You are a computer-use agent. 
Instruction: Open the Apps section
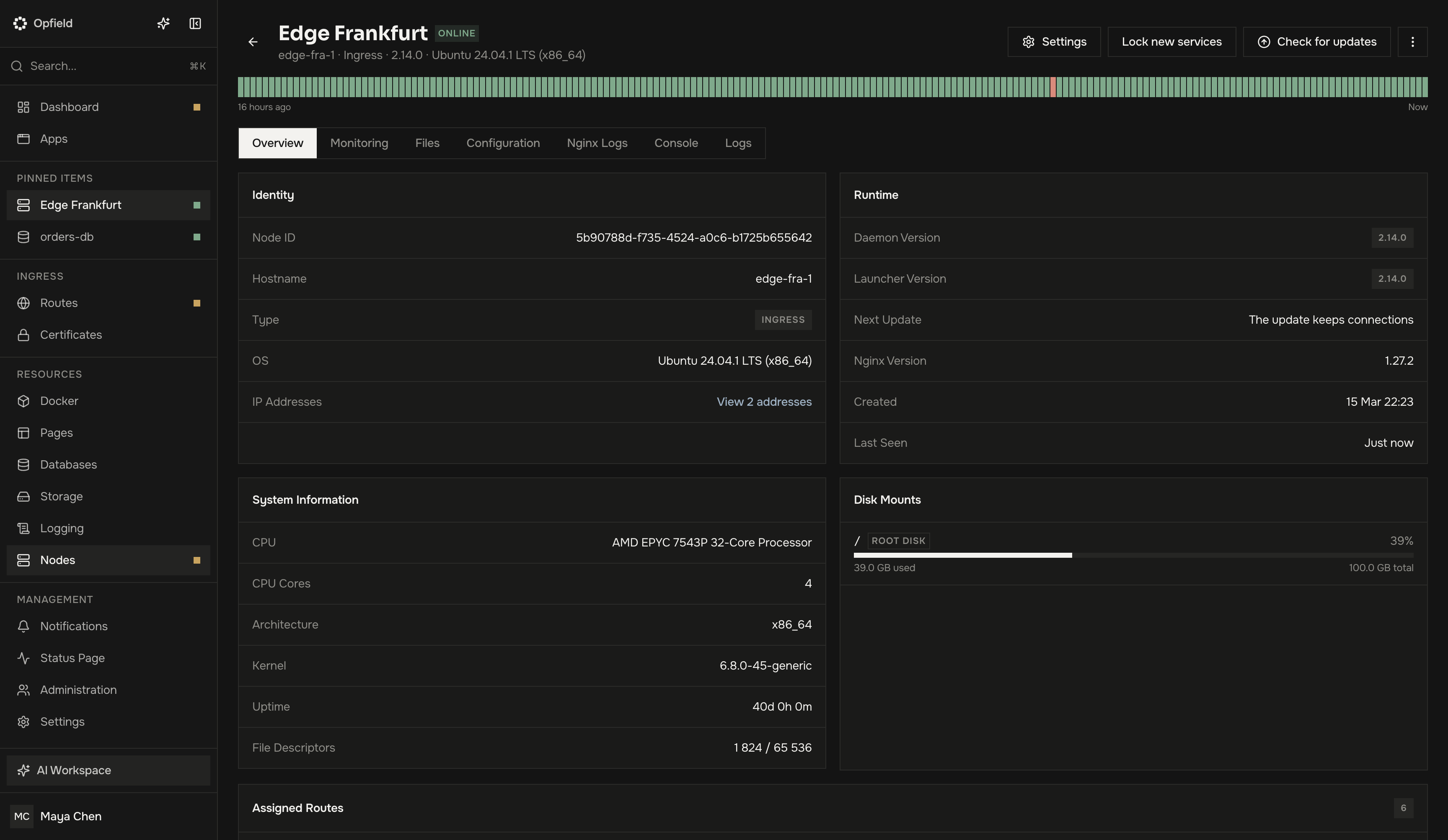[x=109, y=139]
